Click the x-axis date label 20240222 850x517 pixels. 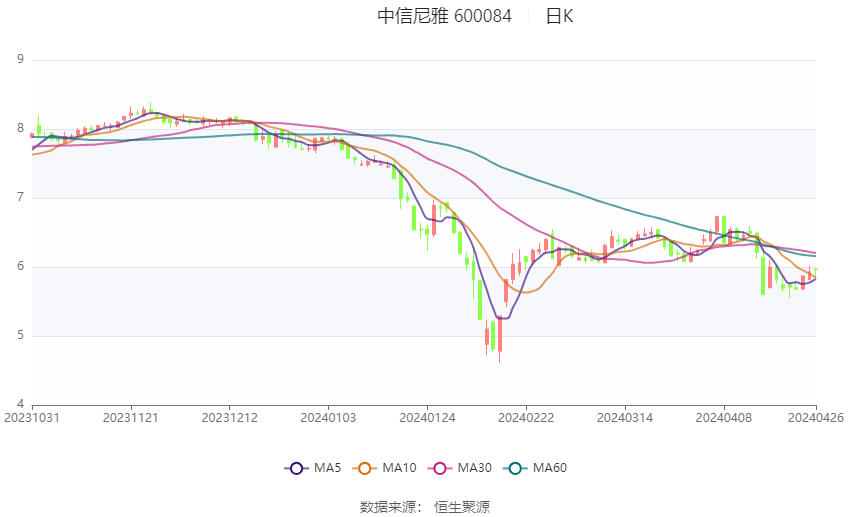[x=526, y=418]
